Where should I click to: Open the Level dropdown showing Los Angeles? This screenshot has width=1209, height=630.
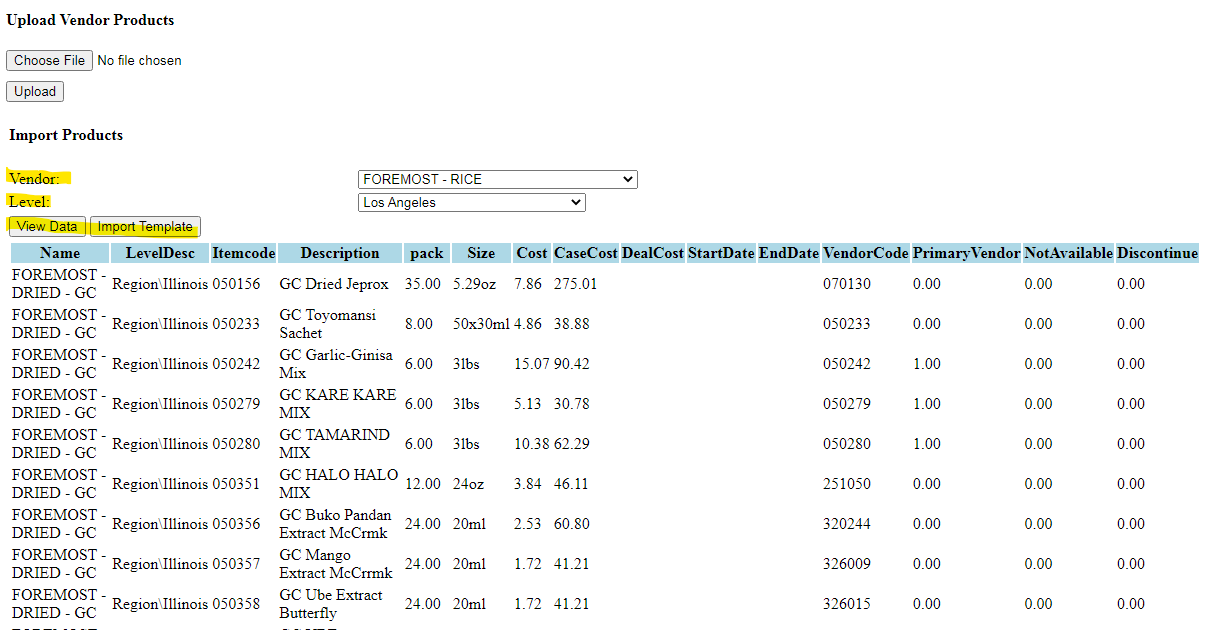(472, 203)
